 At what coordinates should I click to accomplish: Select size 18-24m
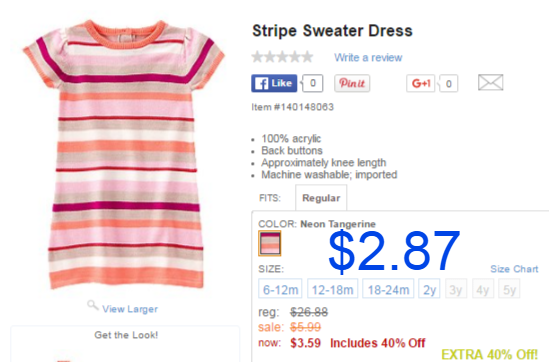click(388, 289)
